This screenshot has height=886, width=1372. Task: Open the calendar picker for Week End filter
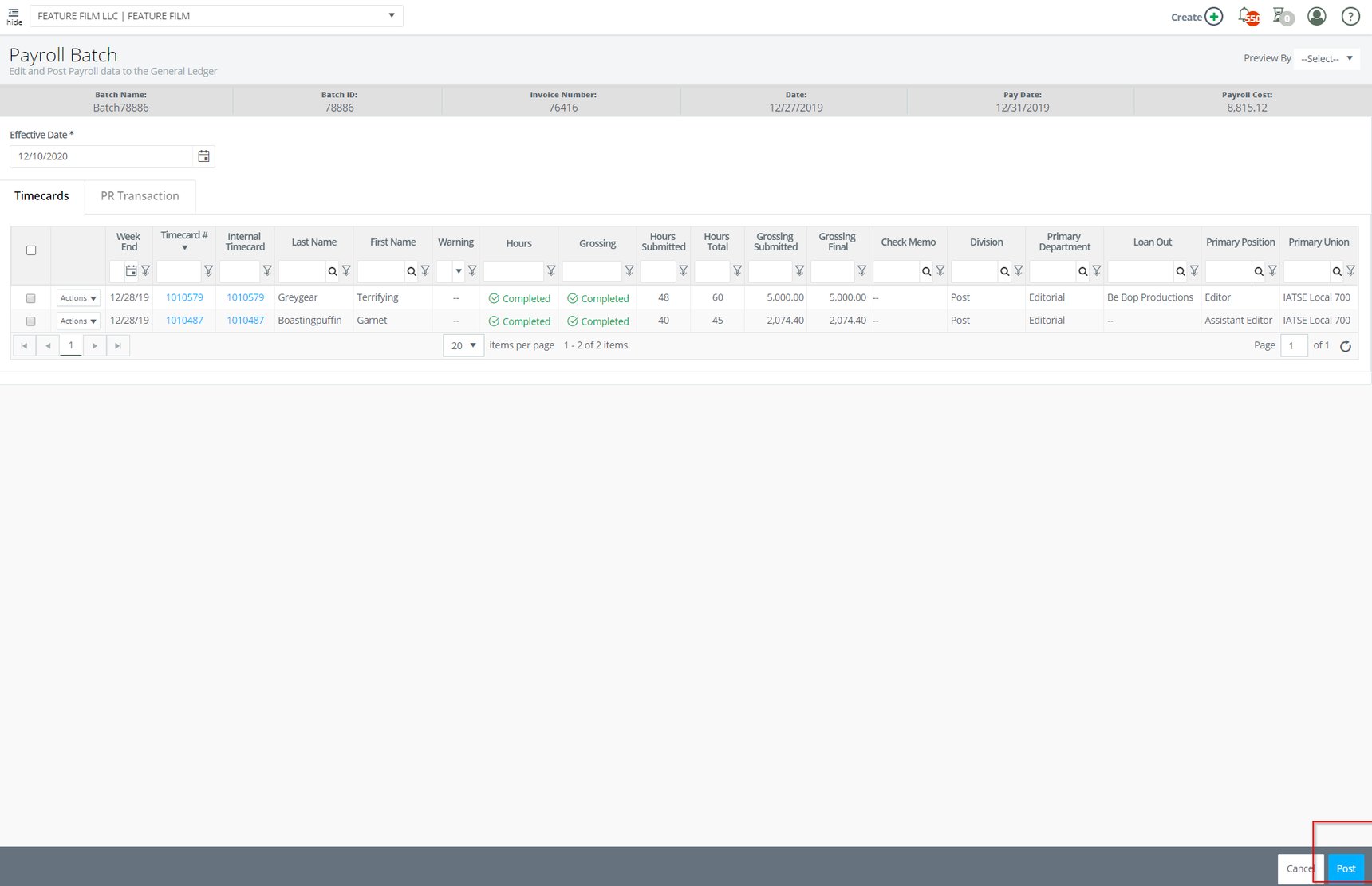pos(131,271)
